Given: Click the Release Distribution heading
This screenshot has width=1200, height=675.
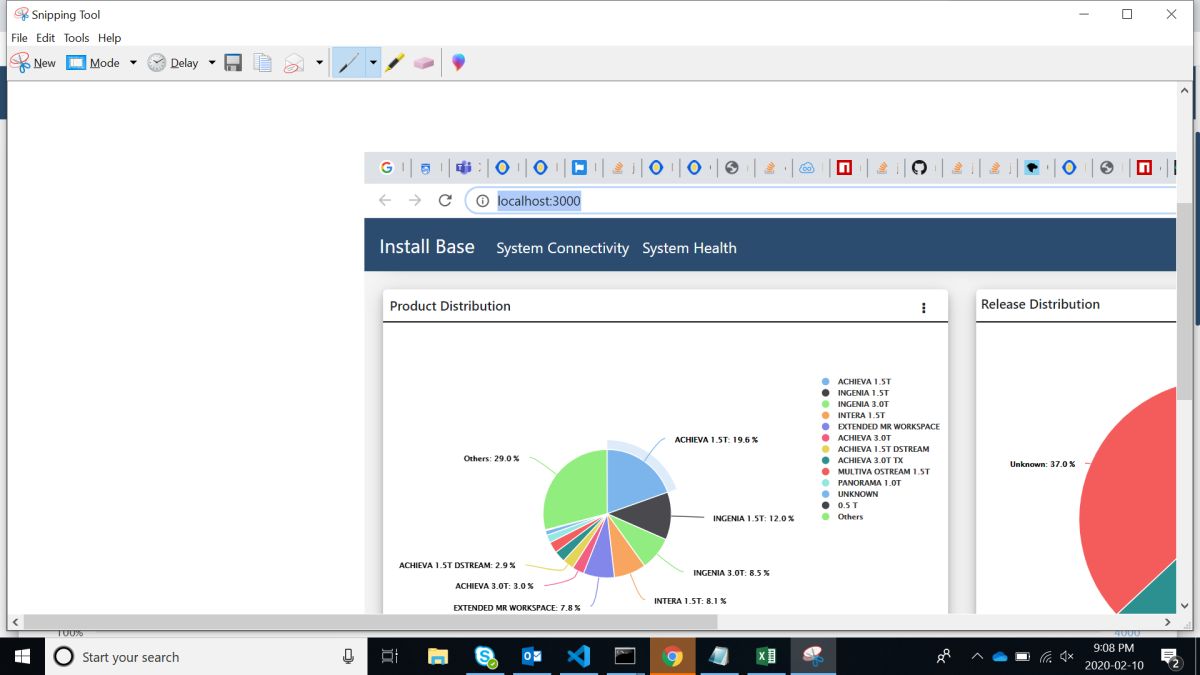Looking at the screenshot, I should click(1040, 304).
